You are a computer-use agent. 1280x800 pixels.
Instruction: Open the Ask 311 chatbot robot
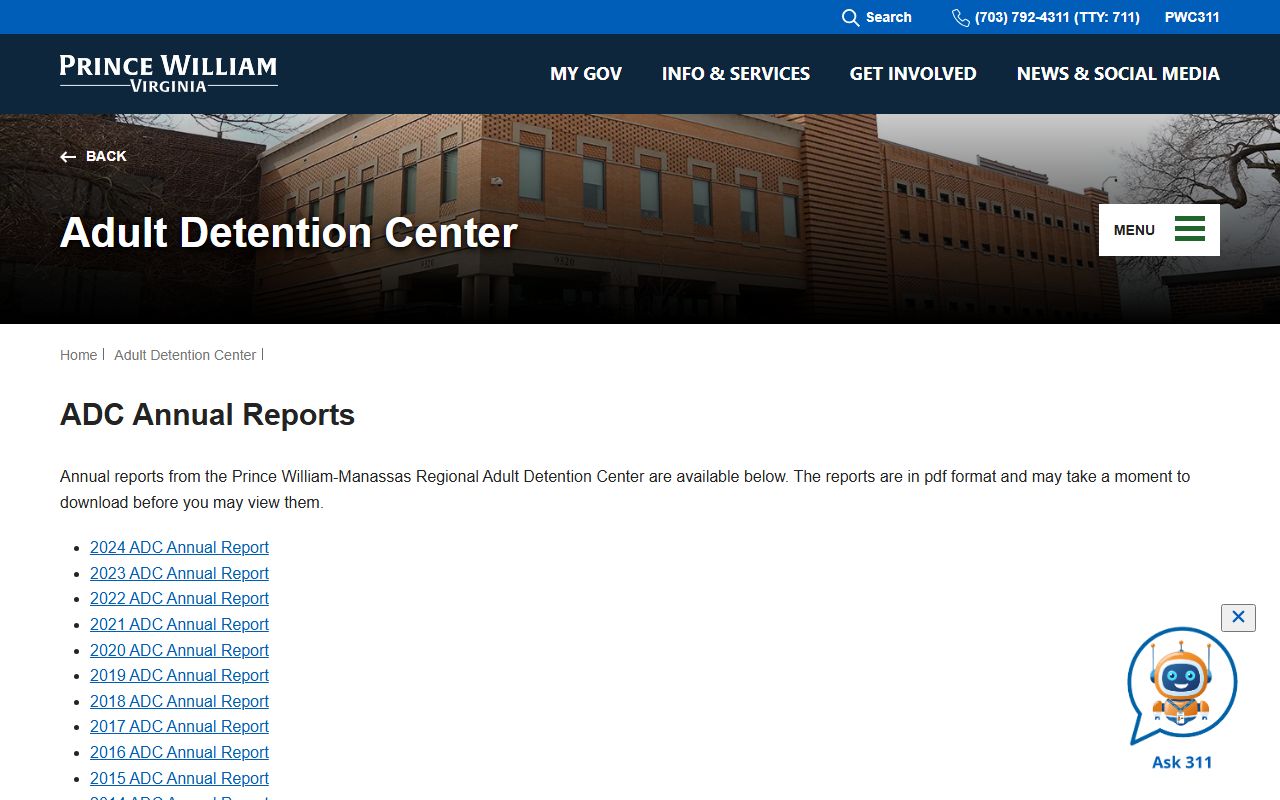tap(1182, 687)
